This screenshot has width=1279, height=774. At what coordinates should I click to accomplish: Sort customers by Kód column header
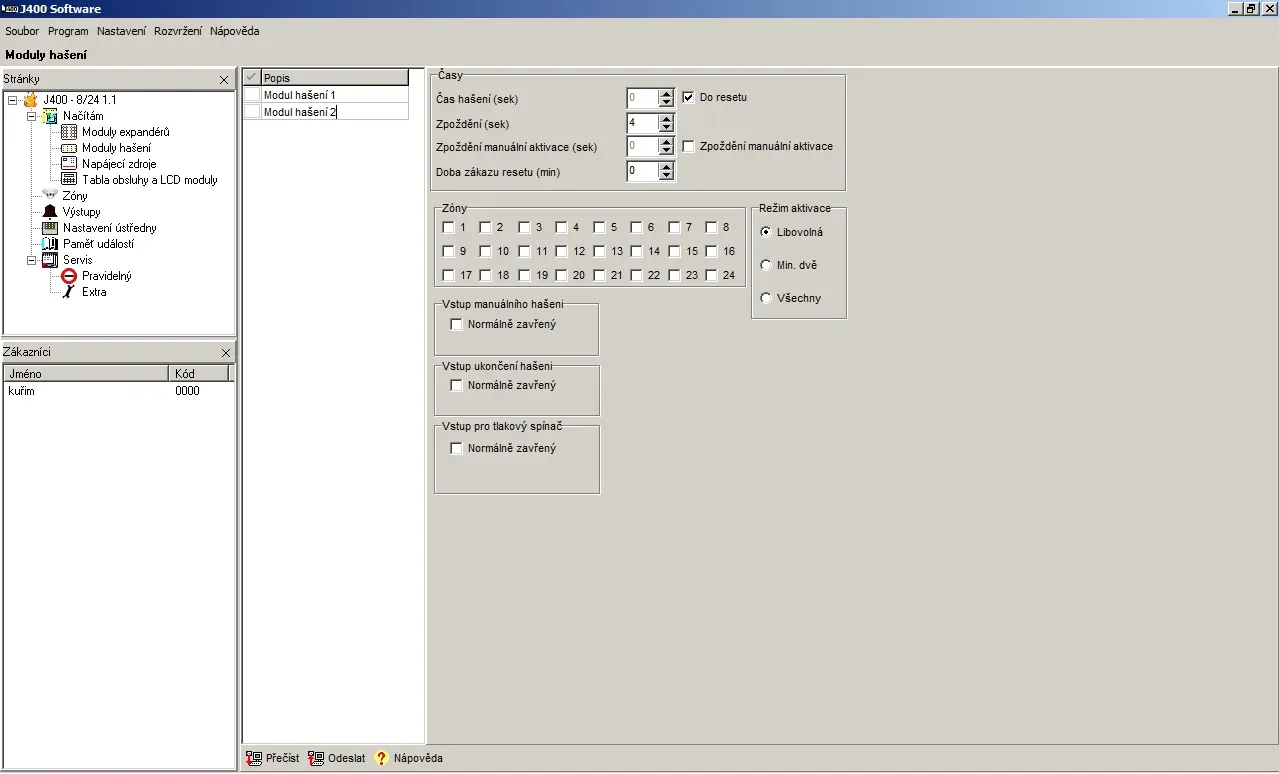pyautogui.click(x=199, y=373)
